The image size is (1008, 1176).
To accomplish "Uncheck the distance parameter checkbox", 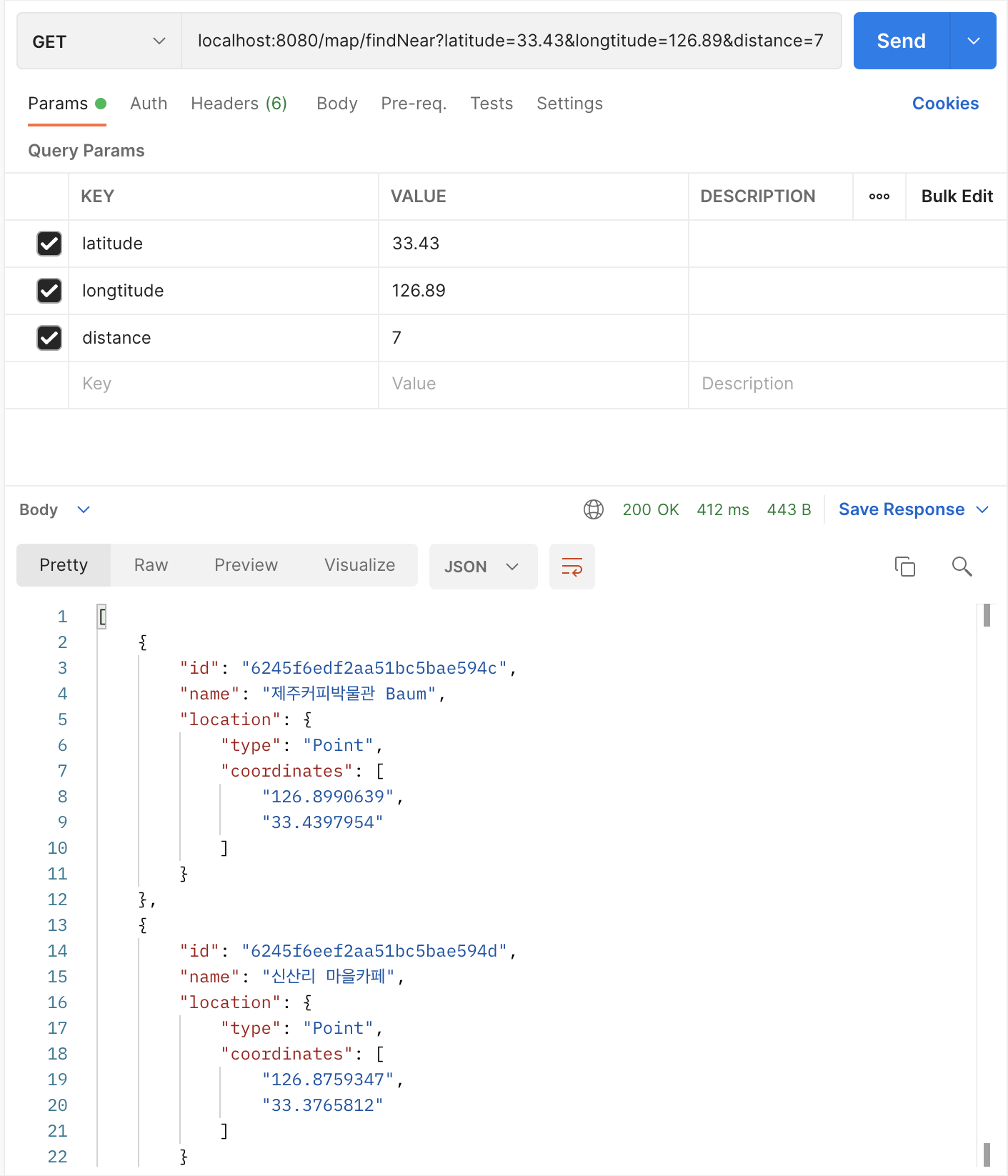I will tap(49, 338).
